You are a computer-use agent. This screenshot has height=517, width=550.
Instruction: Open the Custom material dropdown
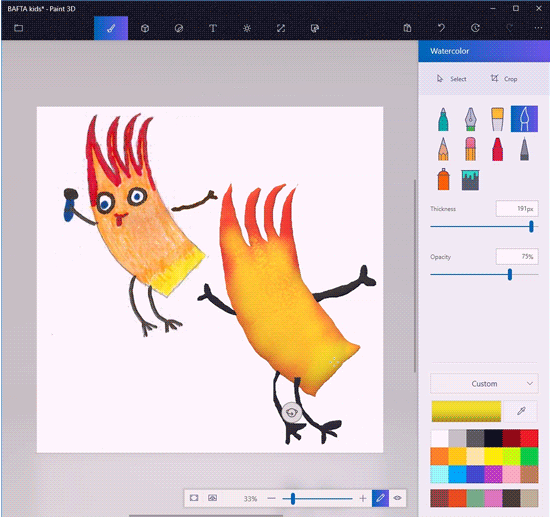tap(484, 384)
